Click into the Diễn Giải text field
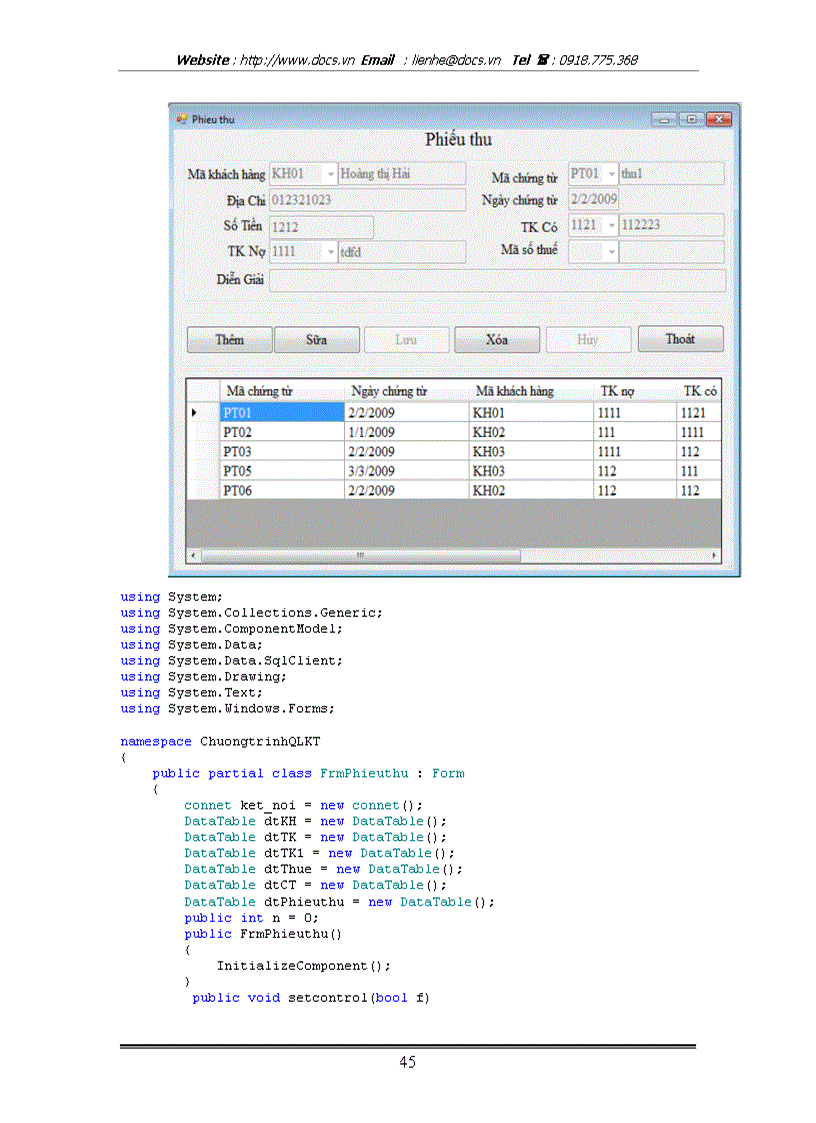This screenshot has height=1123, width=816. coord(496,280)
